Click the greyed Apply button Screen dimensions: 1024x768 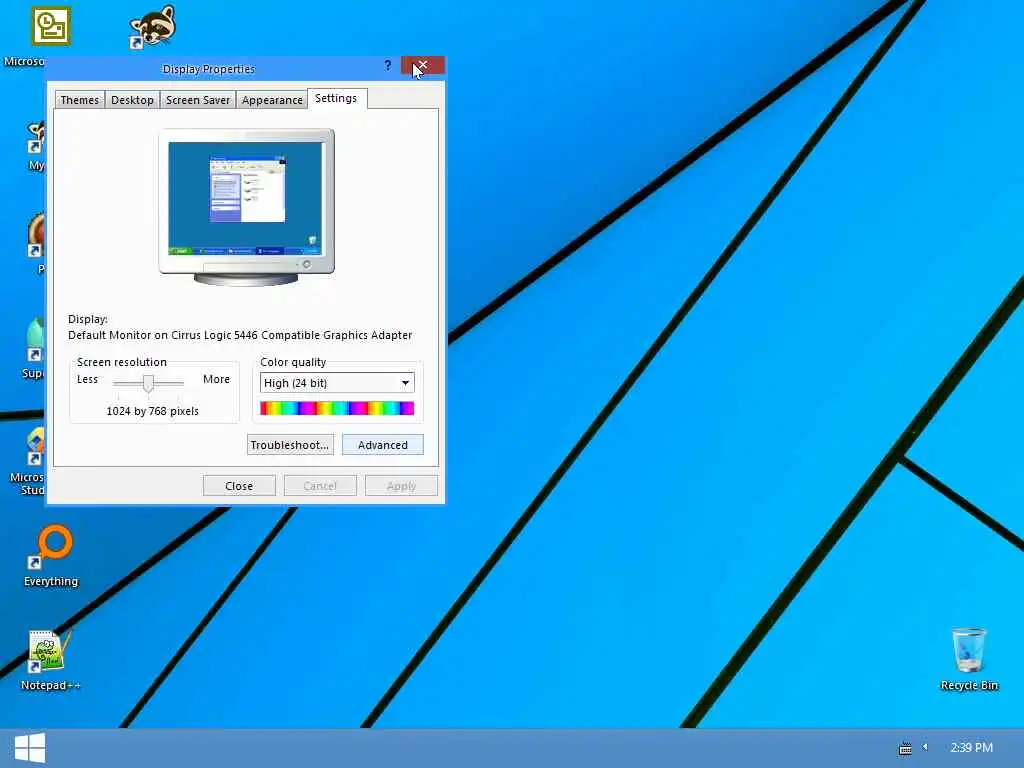(x=401, y=486)
